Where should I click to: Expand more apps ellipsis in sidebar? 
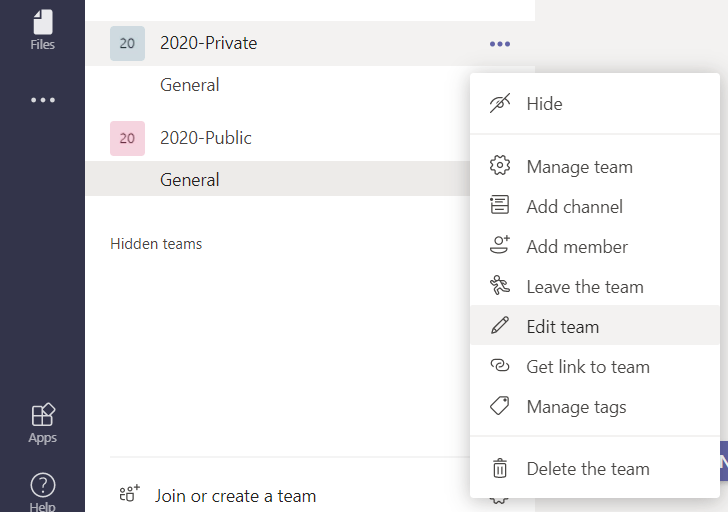(x=42, y=100)
